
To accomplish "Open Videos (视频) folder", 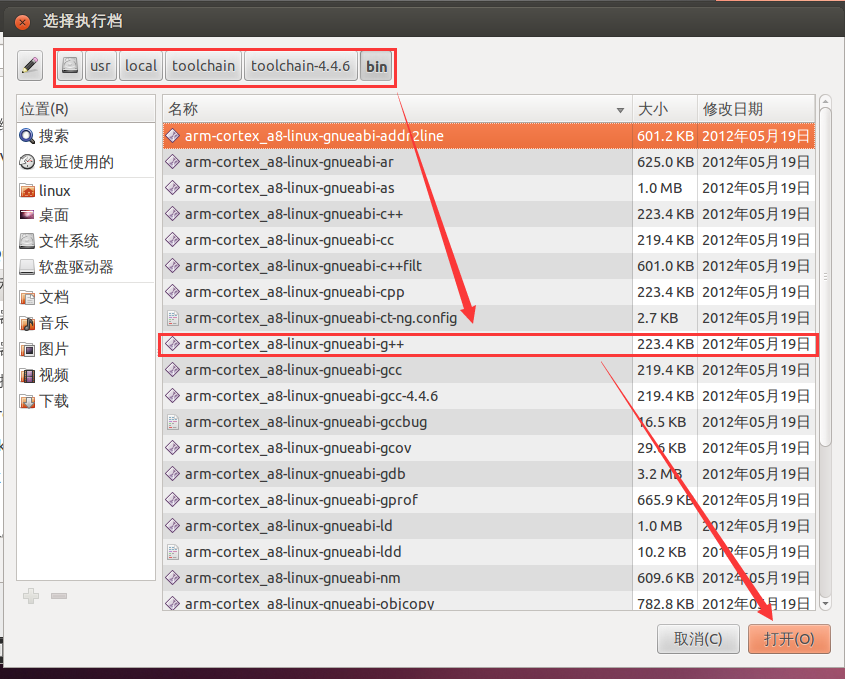I will [x=86, y=375].
